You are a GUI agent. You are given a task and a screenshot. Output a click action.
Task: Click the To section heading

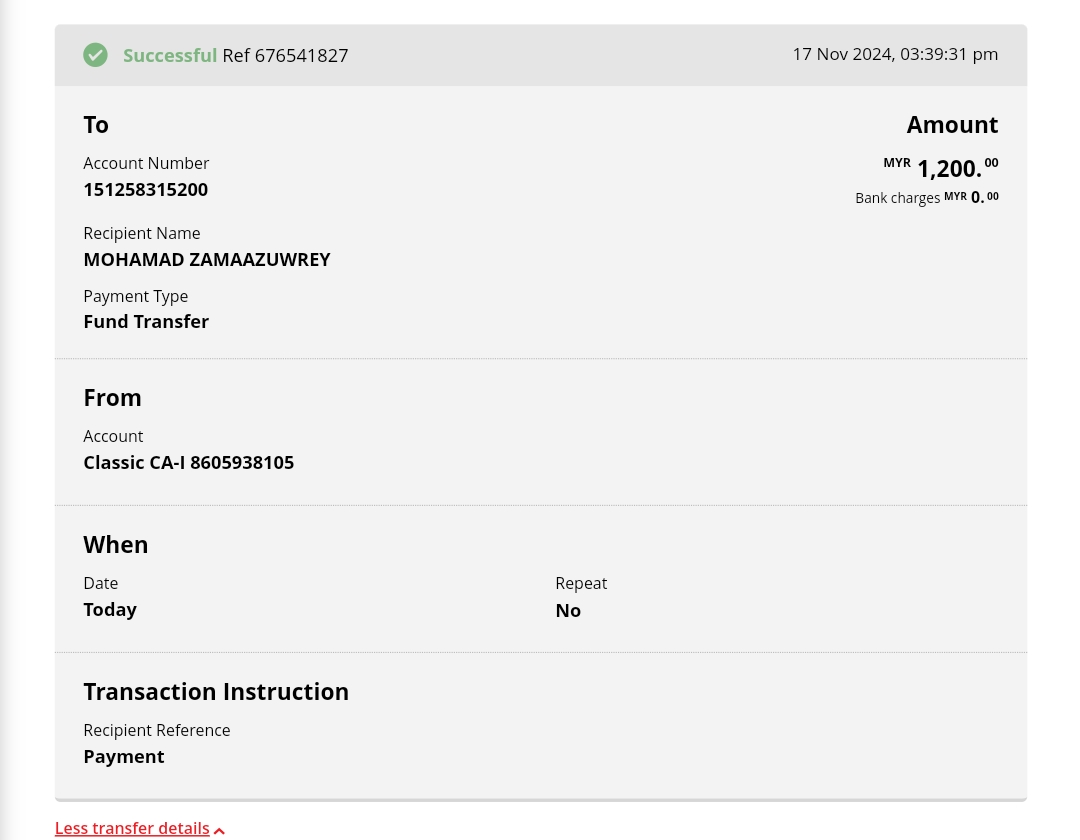(x=96, y=124)
